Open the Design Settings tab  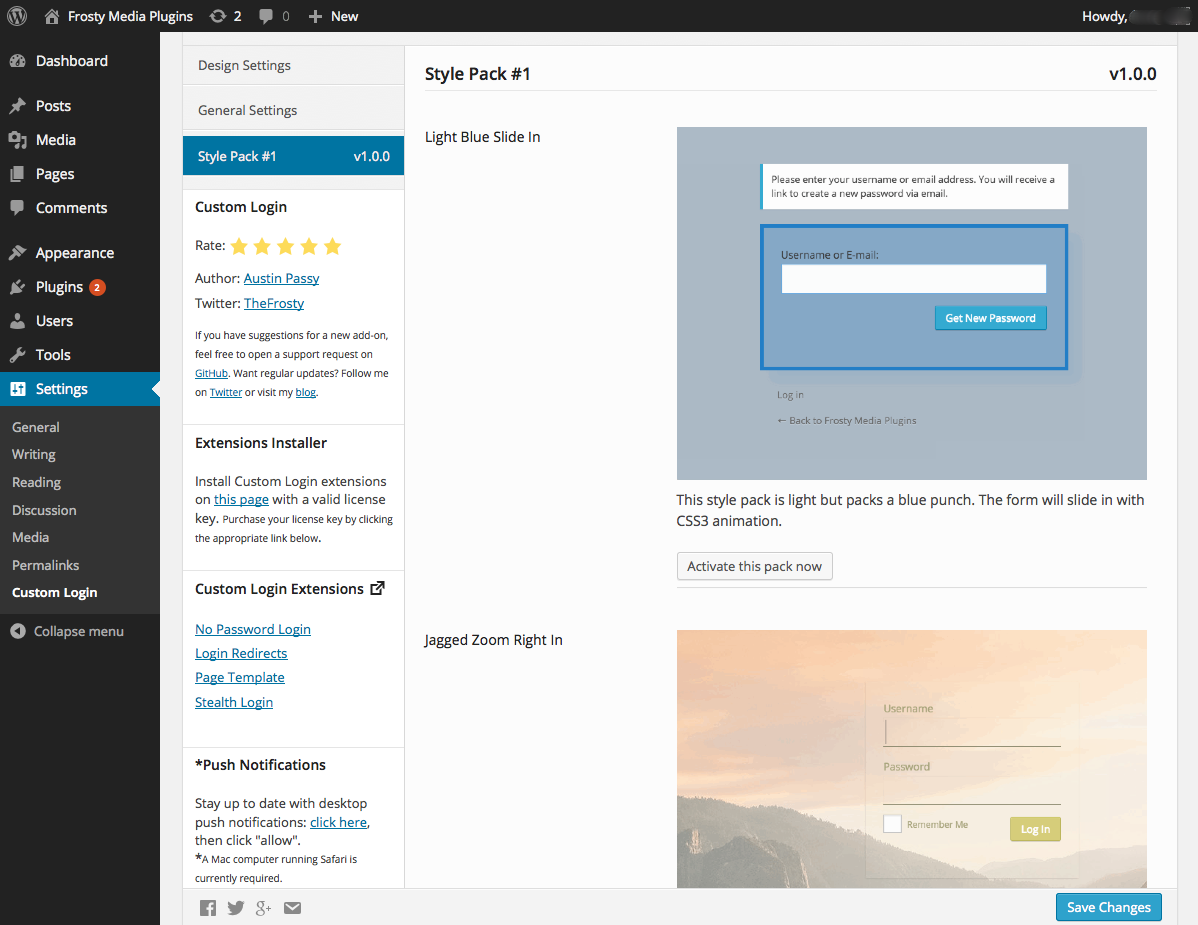click(293, 65)
